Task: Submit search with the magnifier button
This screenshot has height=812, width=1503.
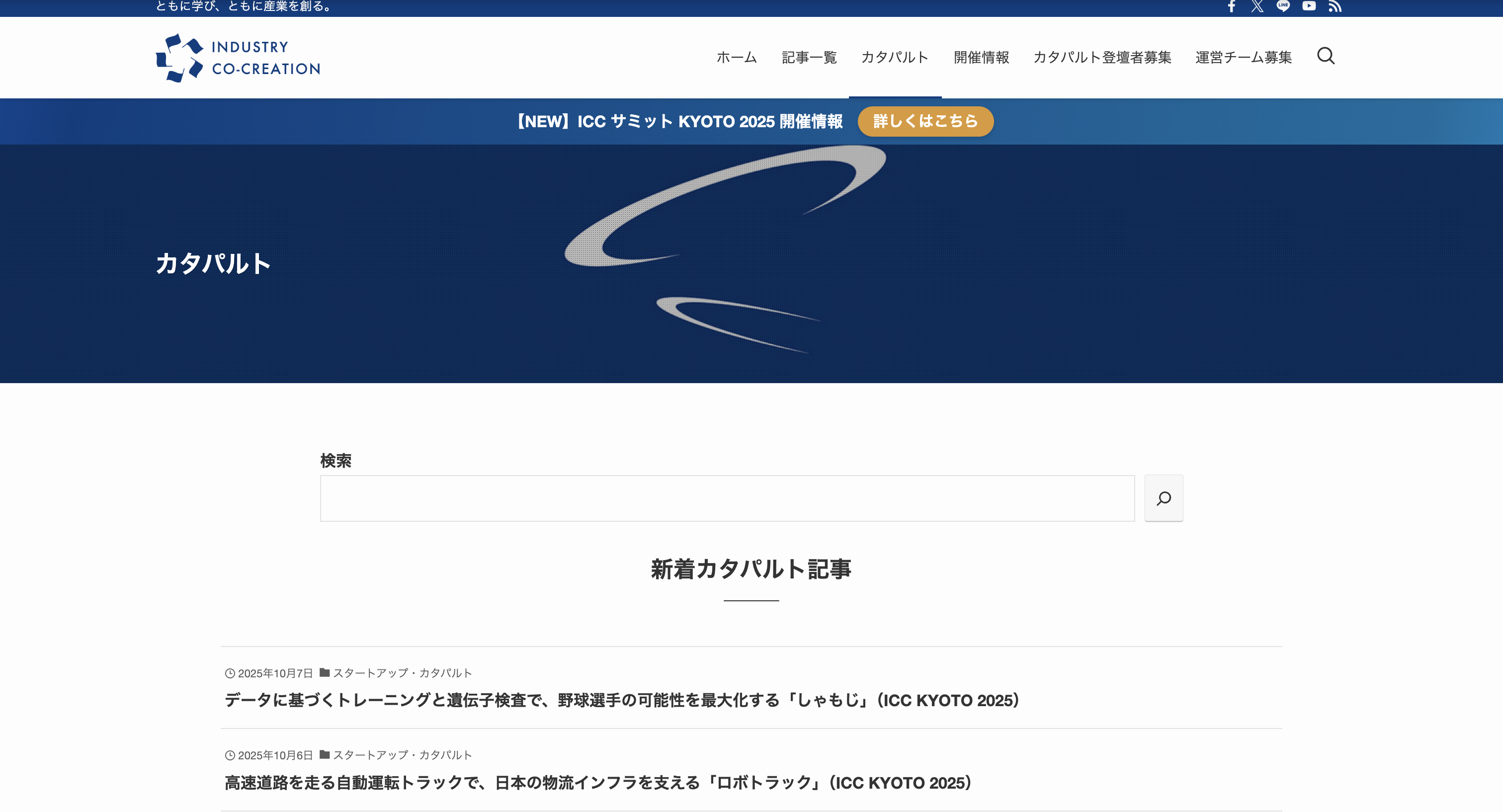Action: coord(1164,498)
